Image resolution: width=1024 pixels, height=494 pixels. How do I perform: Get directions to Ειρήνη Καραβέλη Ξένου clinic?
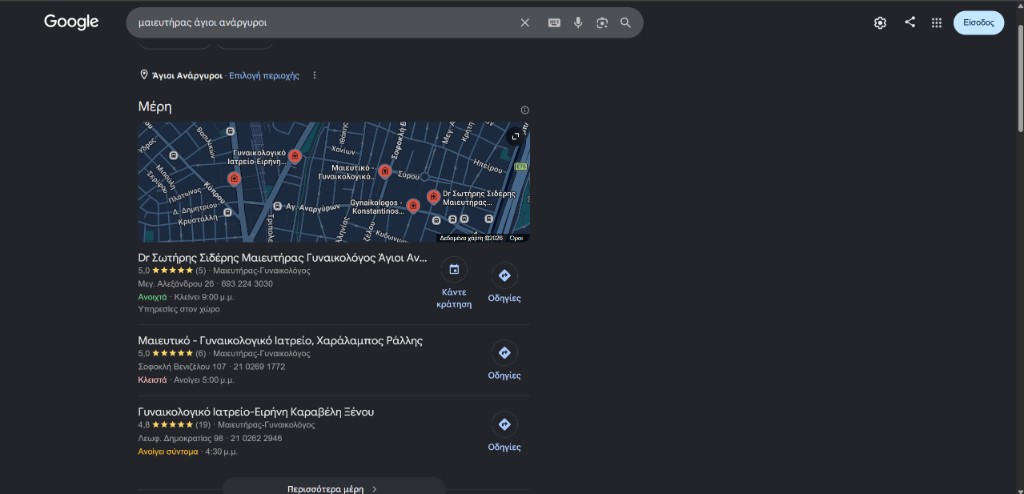tap(504, 433)
